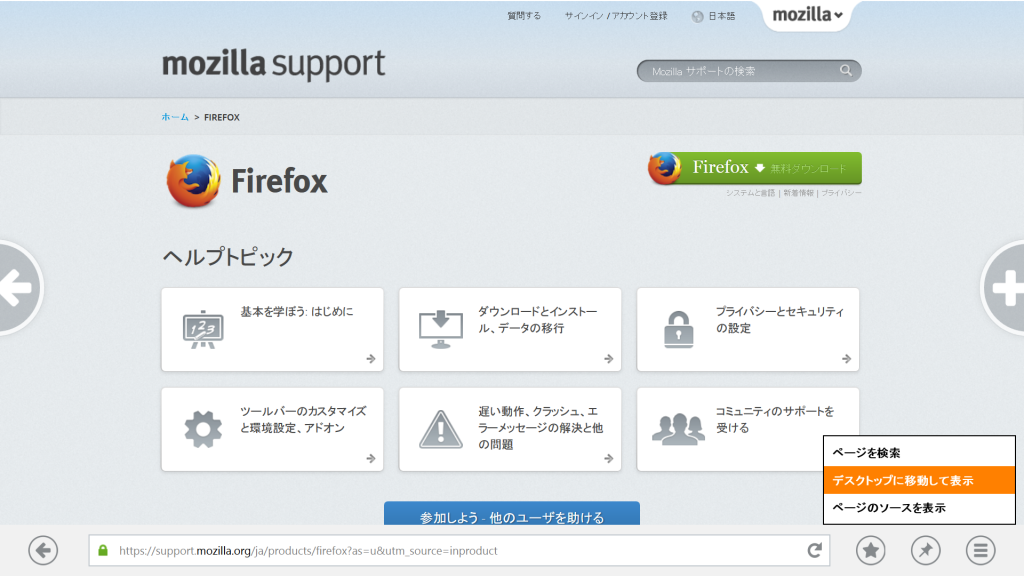Select ページを検索 from the menu
The height and width of the screenshot is (576, 1024).
[919, 453]
